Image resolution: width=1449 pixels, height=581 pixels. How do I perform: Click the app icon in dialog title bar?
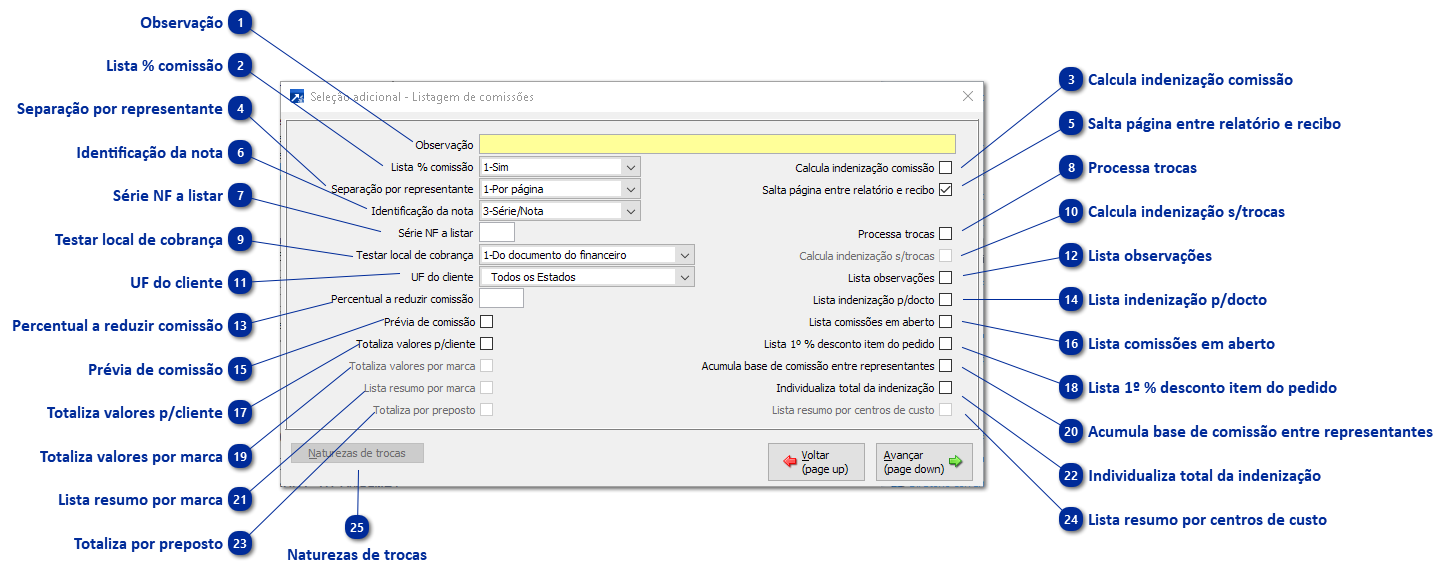click(x=296, y=97)
